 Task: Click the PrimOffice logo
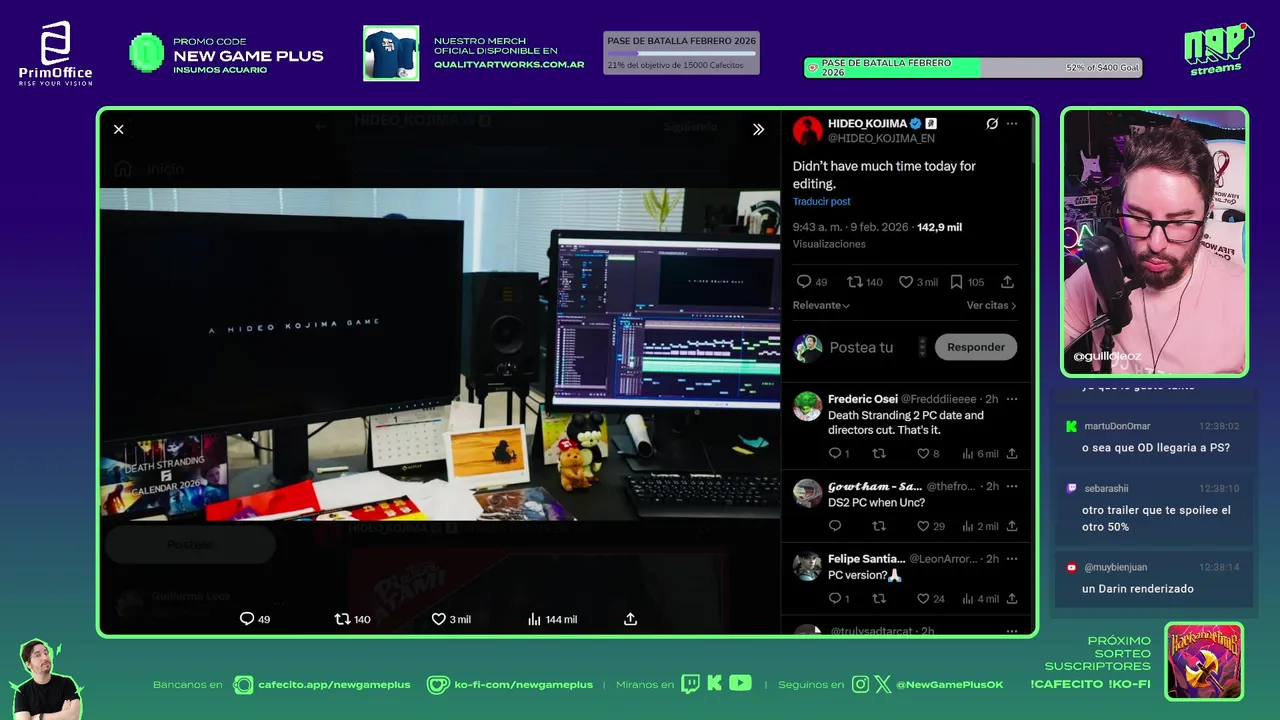pos(55,53)
